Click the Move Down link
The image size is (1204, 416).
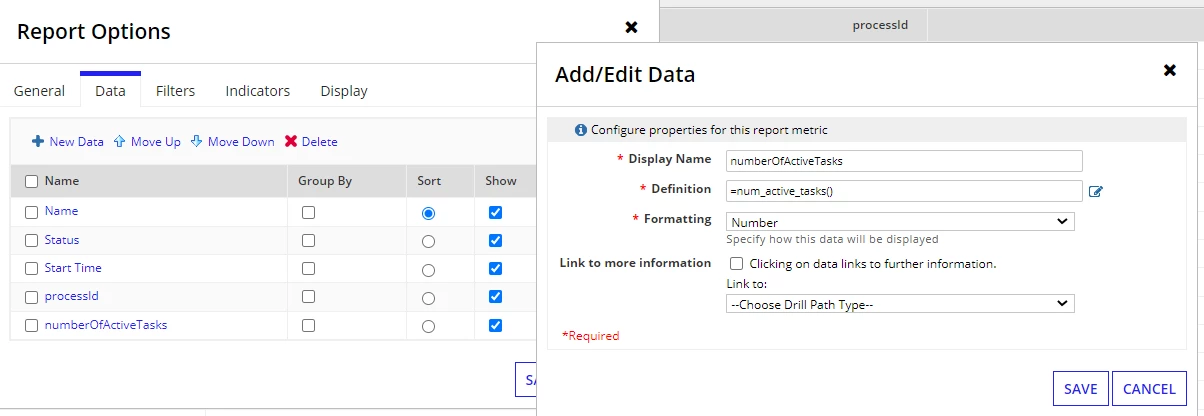(x=241, y=142)
